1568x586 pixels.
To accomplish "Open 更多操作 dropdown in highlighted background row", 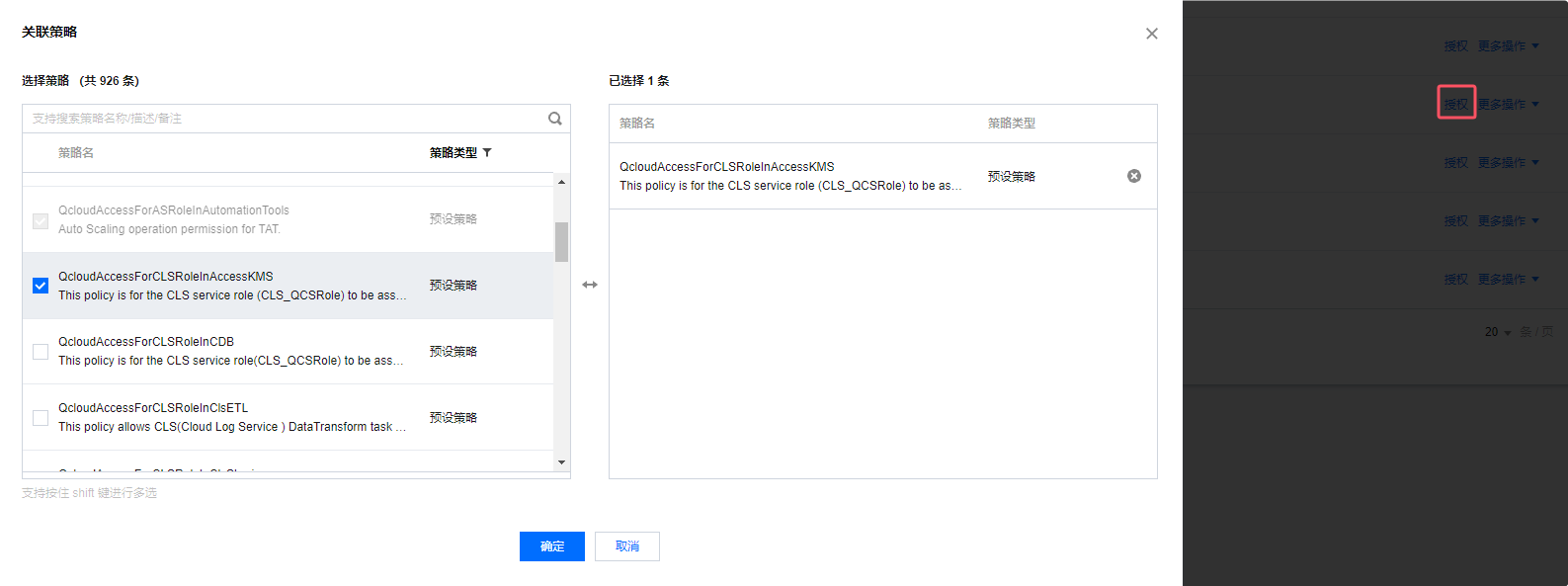I will click(x=1508, y=104).
